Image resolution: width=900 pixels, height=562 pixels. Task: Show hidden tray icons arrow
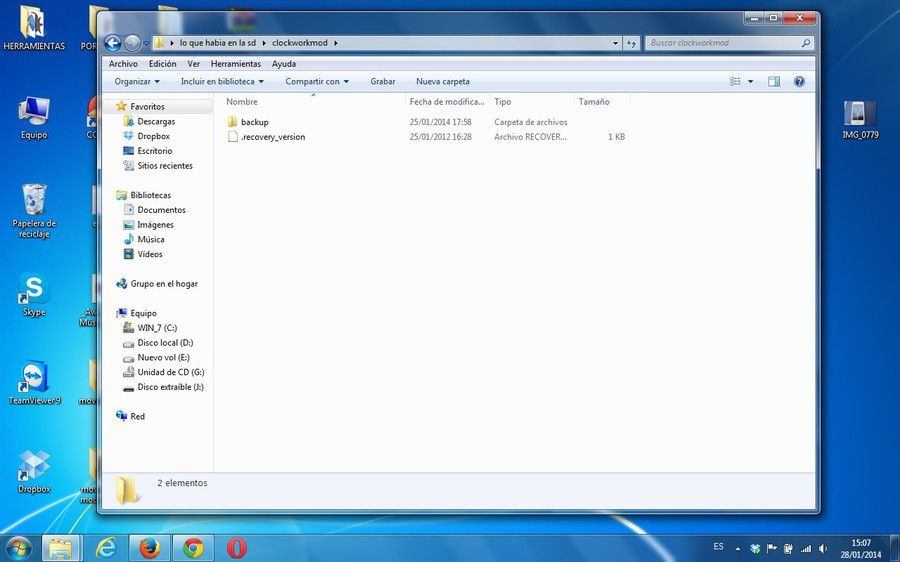click(x=738, y=549)
